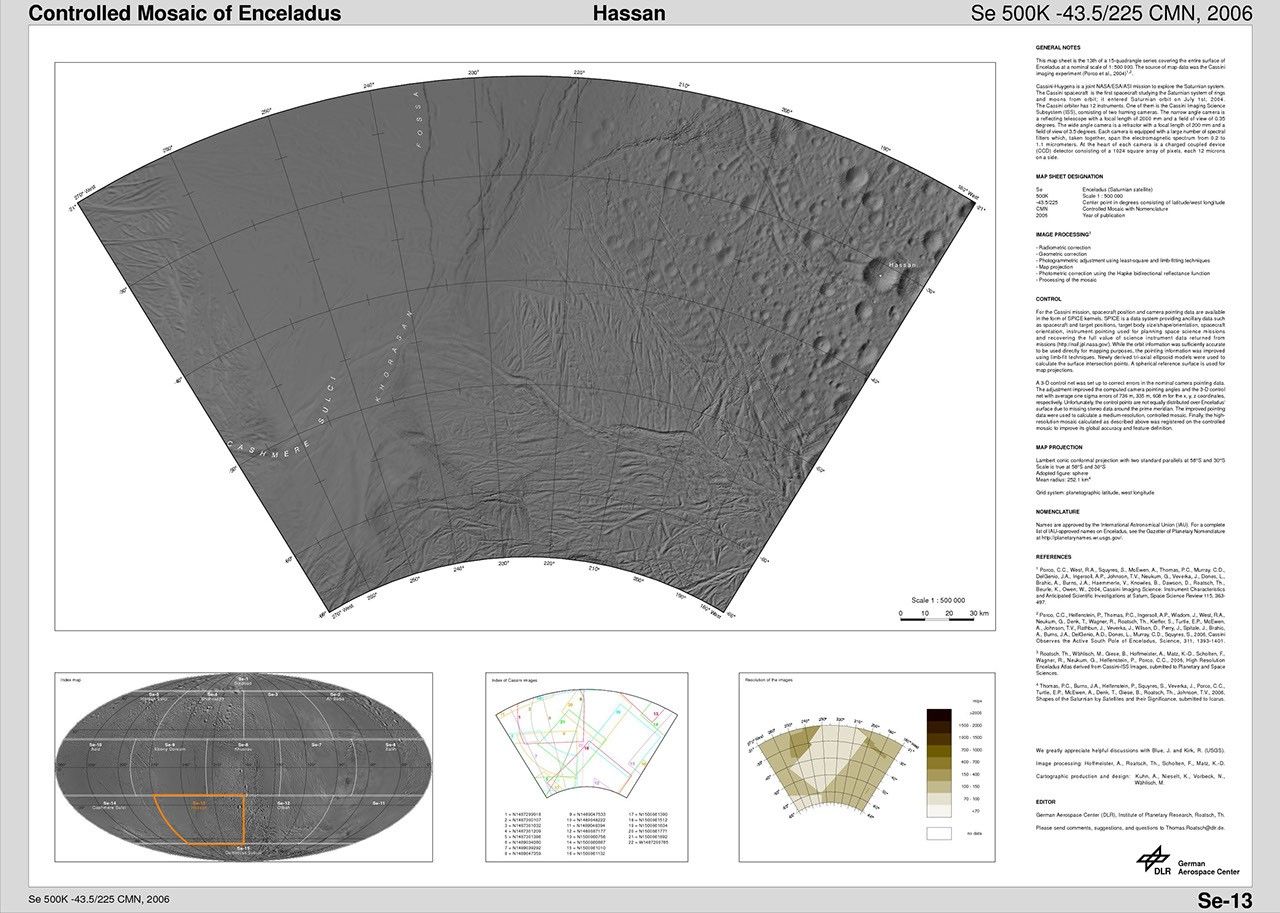The height and width of the screenshot is (913, 1280).
Task: Click the 'Hassan' sheet title at top
Action: [x=629, y=13]
